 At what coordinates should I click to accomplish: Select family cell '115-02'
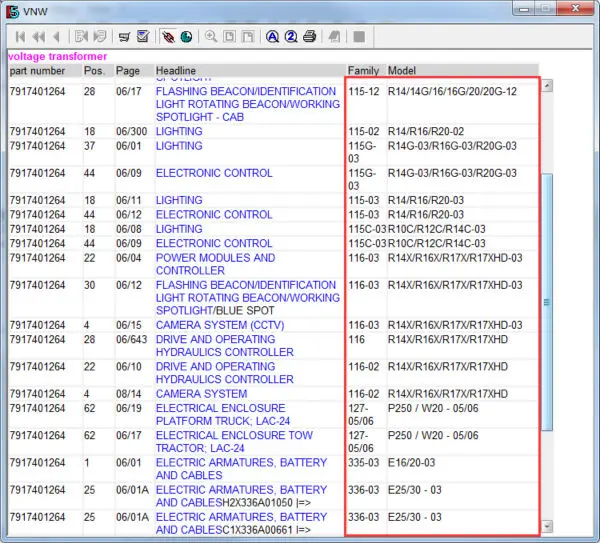(364, 131)
